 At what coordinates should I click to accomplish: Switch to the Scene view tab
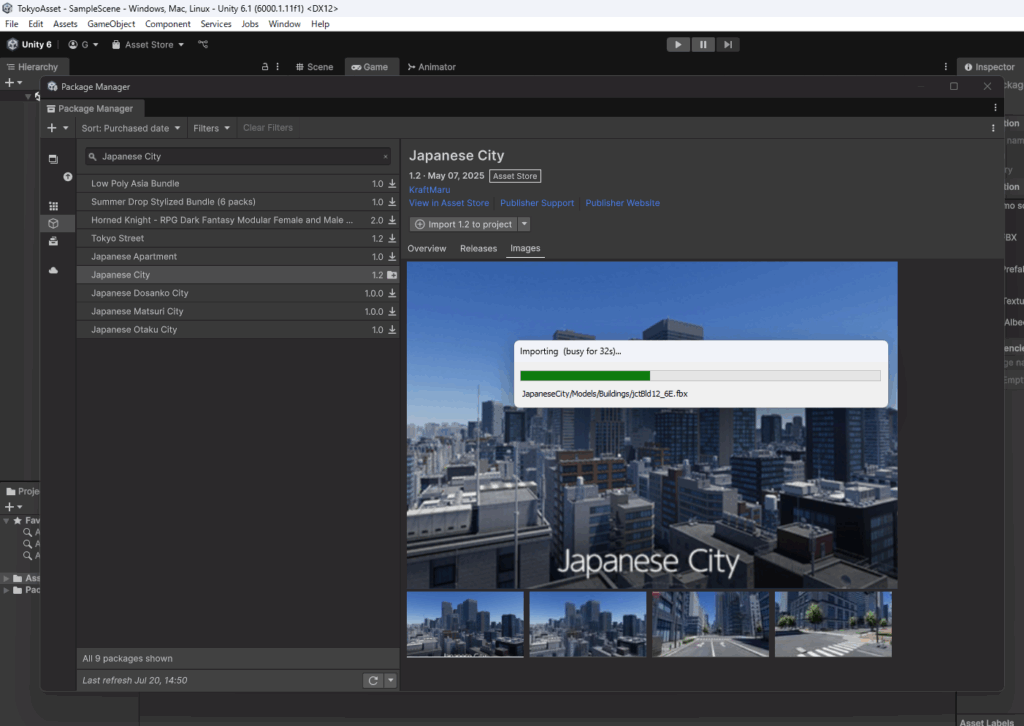pos(314,67)
